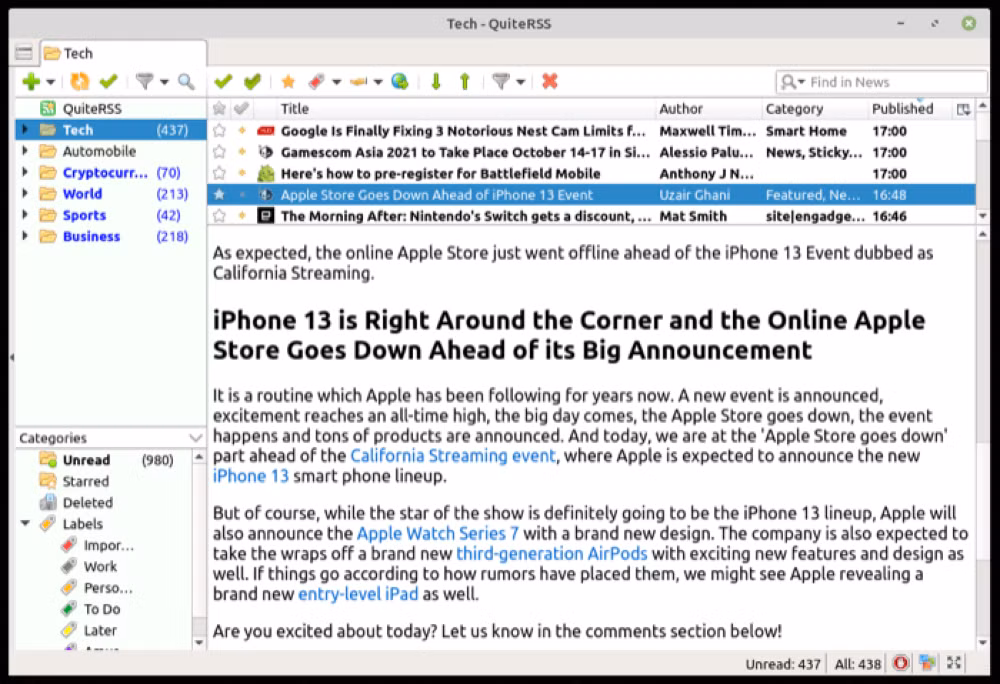1000x684 pixels.
Task: Open the label tag dropdown arrow
Action: [336, 82]
